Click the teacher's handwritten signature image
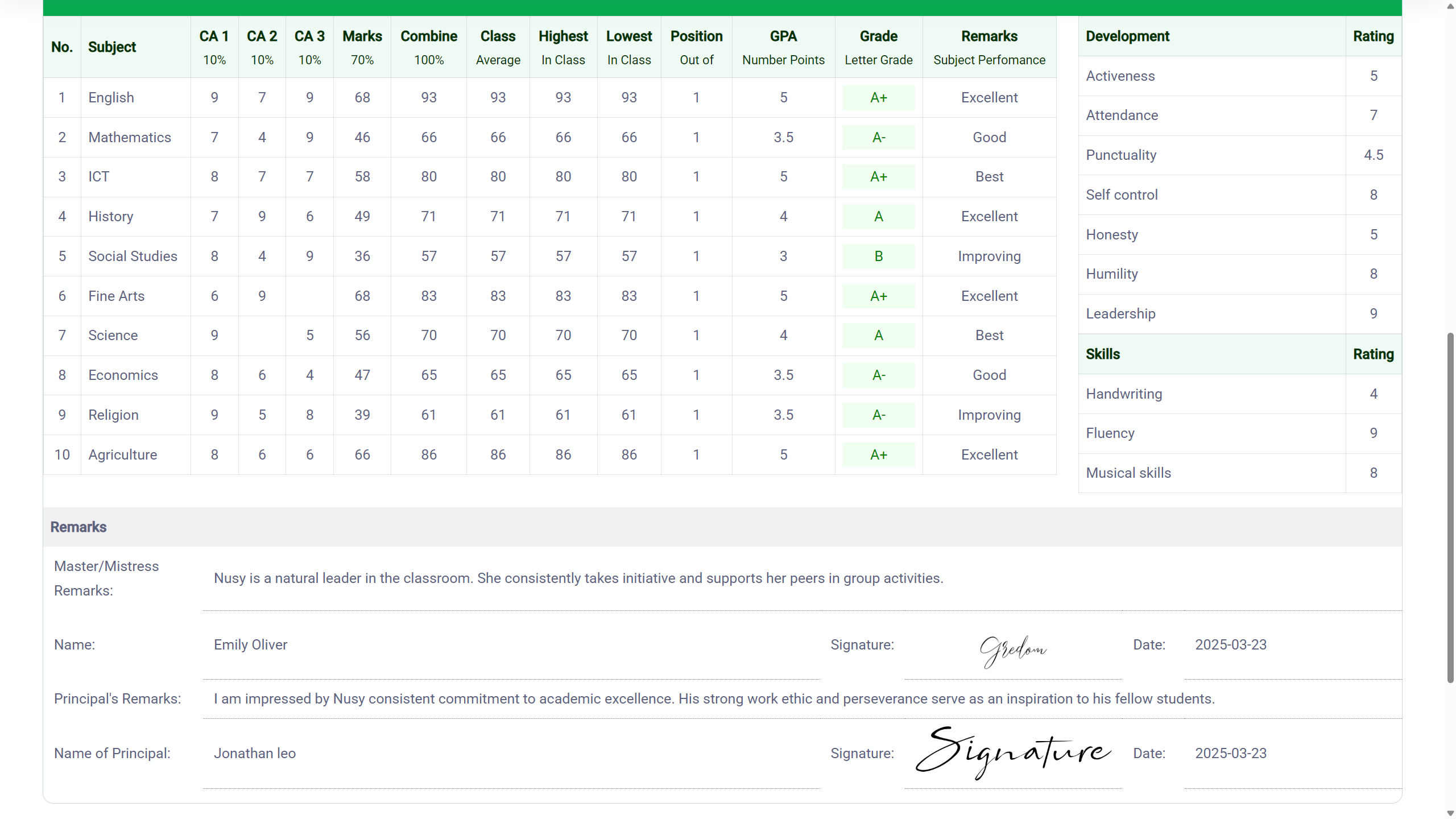This screenshot has height=819, width=1456. point(1013,650)
